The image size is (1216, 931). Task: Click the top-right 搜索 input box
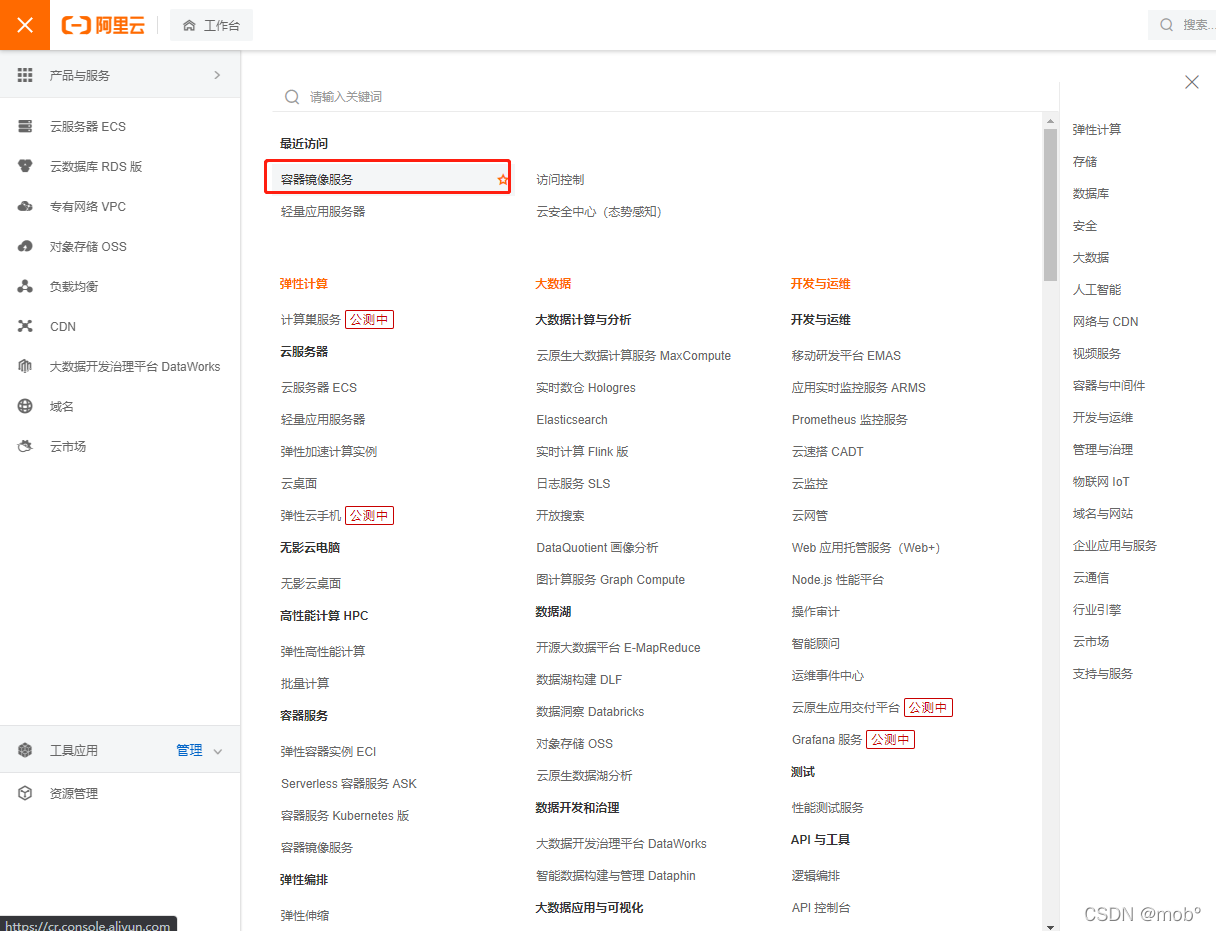(1182, 25)
